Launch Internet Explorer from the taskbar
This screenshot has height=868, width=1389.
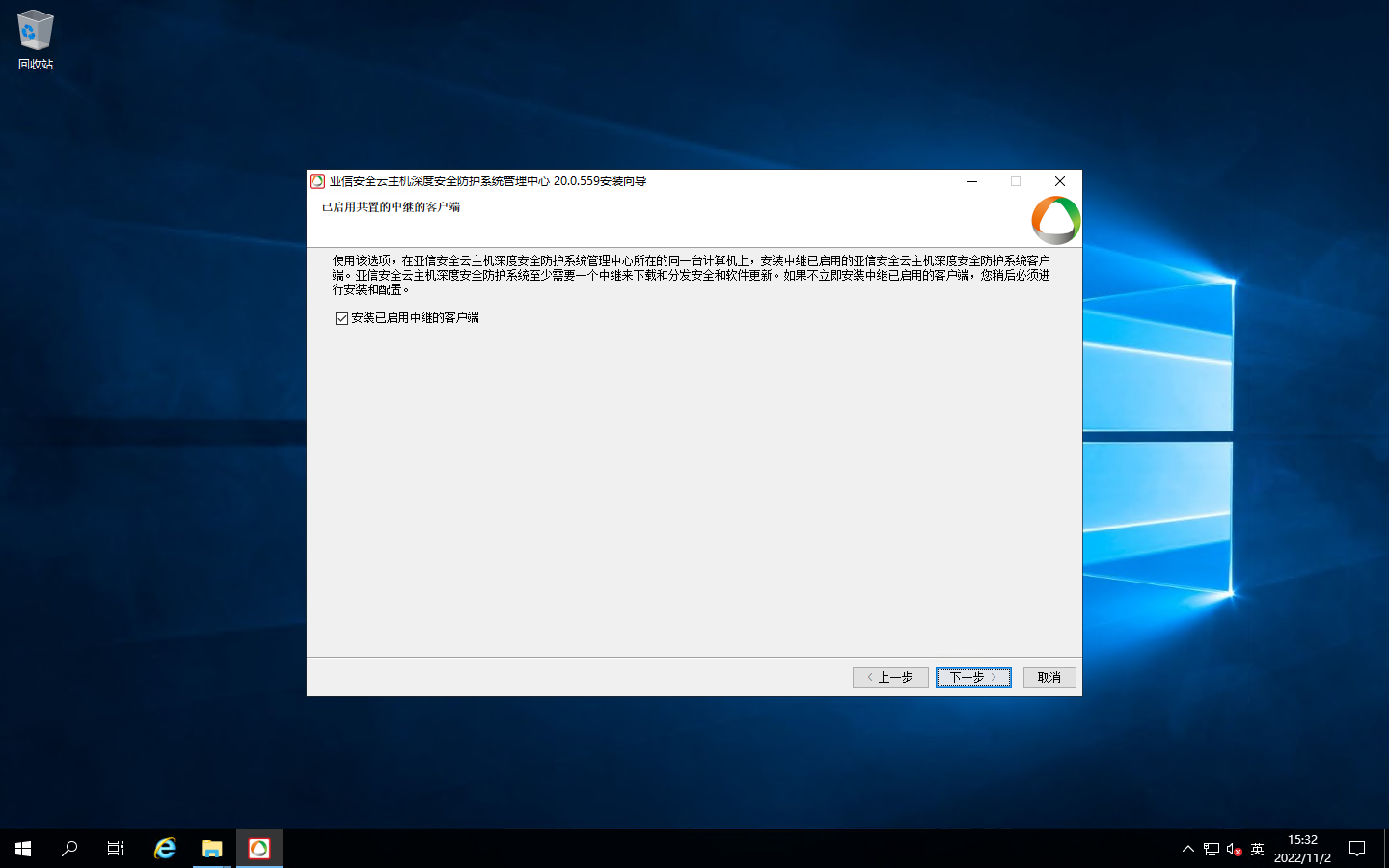[x=165, y=849]
